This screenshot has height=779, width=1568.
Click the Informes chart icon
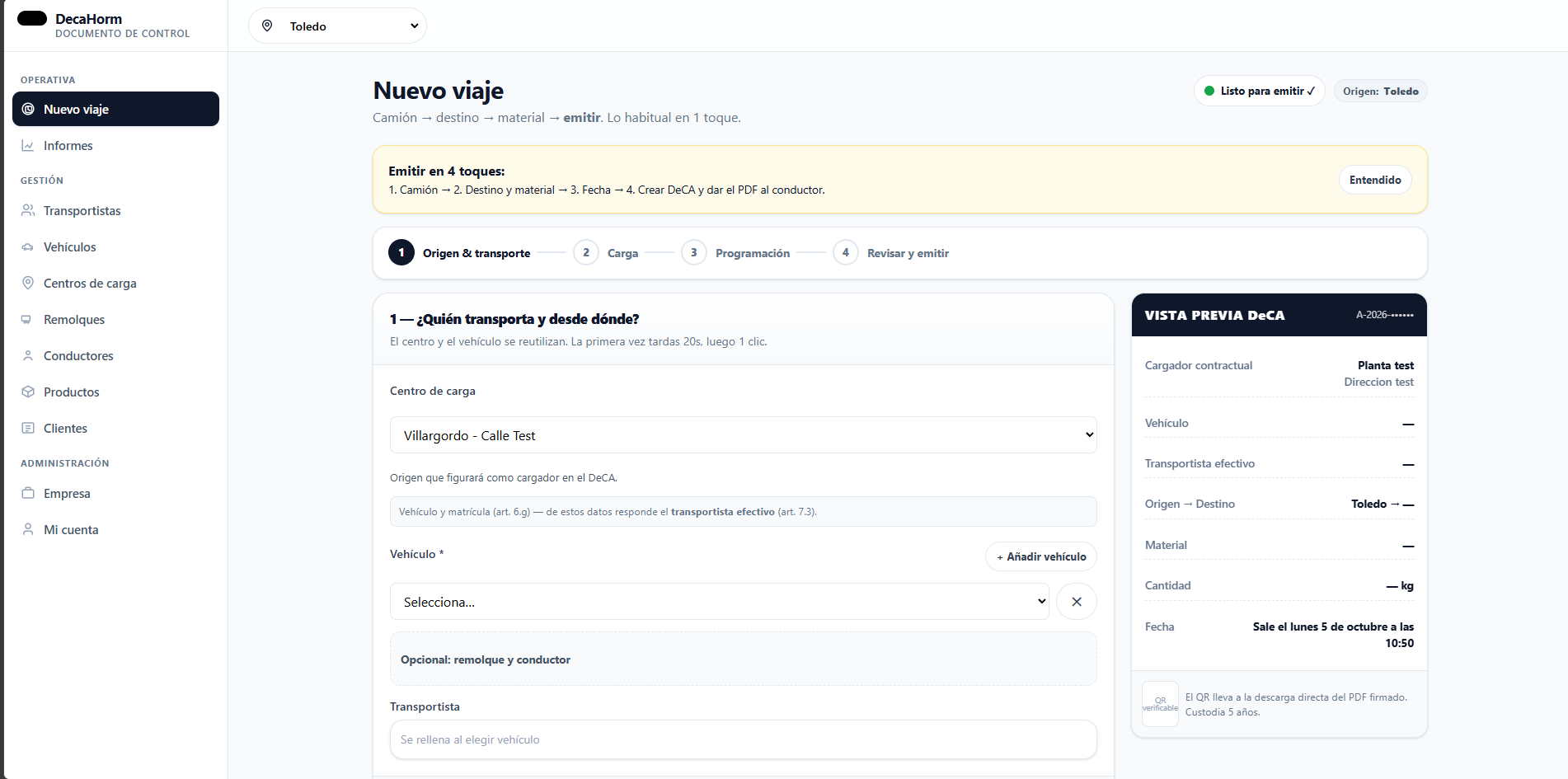[28, 145]
